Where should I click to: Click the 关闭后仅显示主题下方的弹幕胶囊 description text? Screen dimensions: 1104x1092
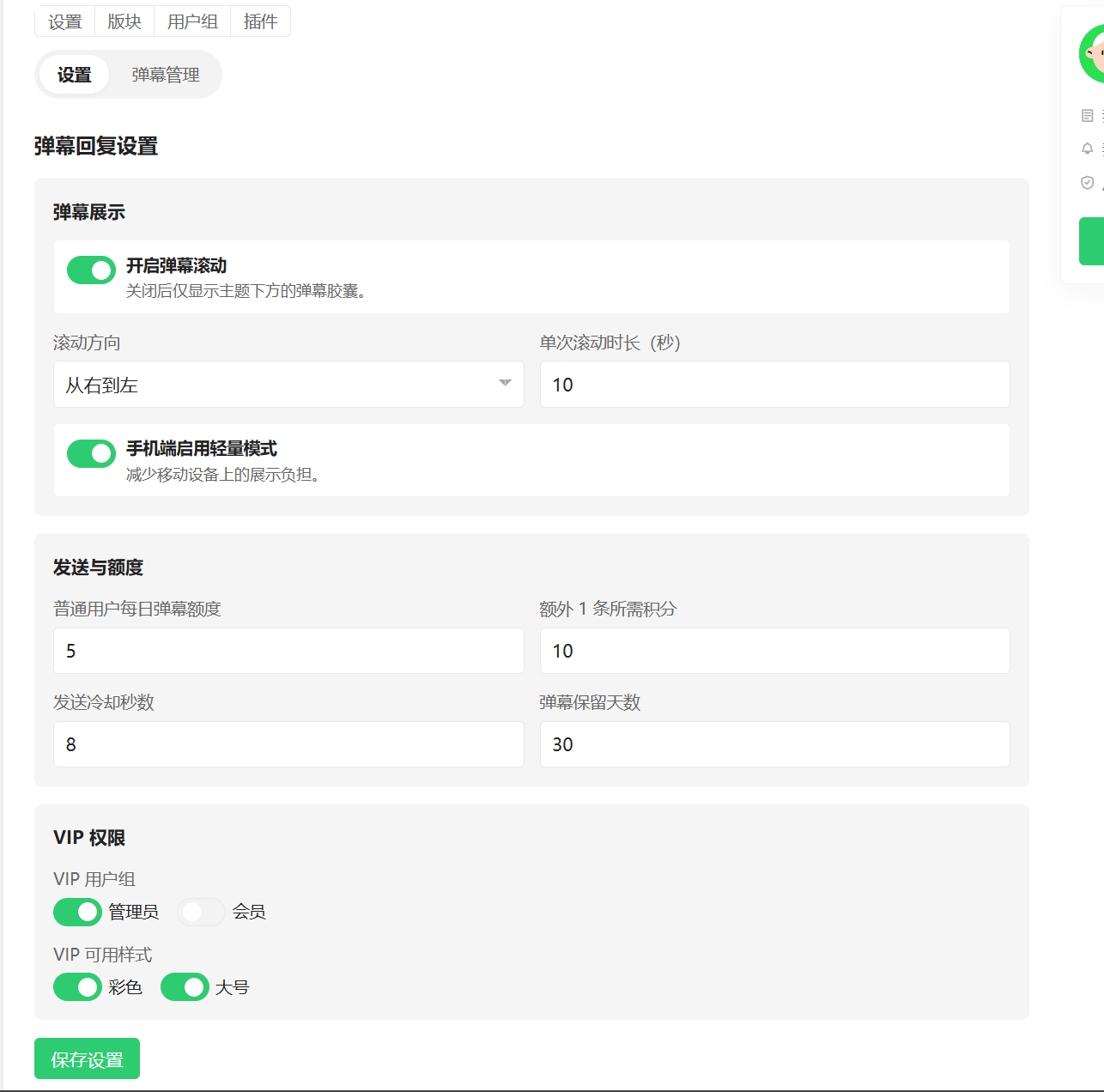[246, 291]
